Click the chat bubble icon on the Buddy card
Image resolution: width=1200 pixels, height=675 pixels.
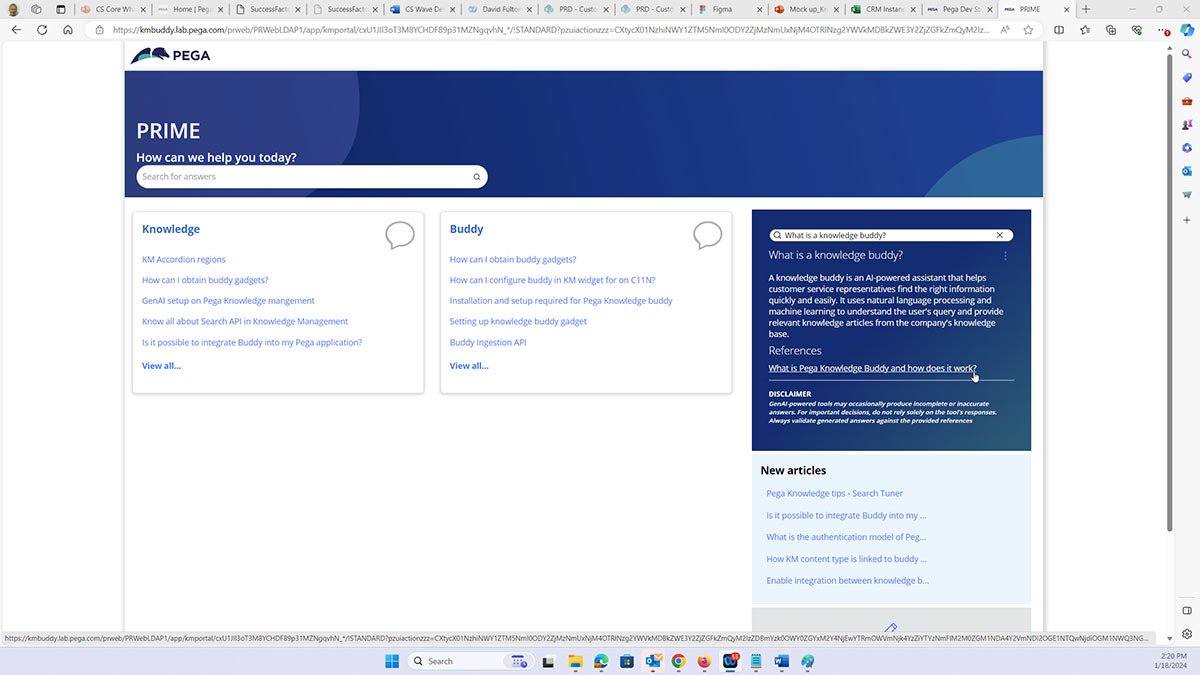tap(708, 236)
